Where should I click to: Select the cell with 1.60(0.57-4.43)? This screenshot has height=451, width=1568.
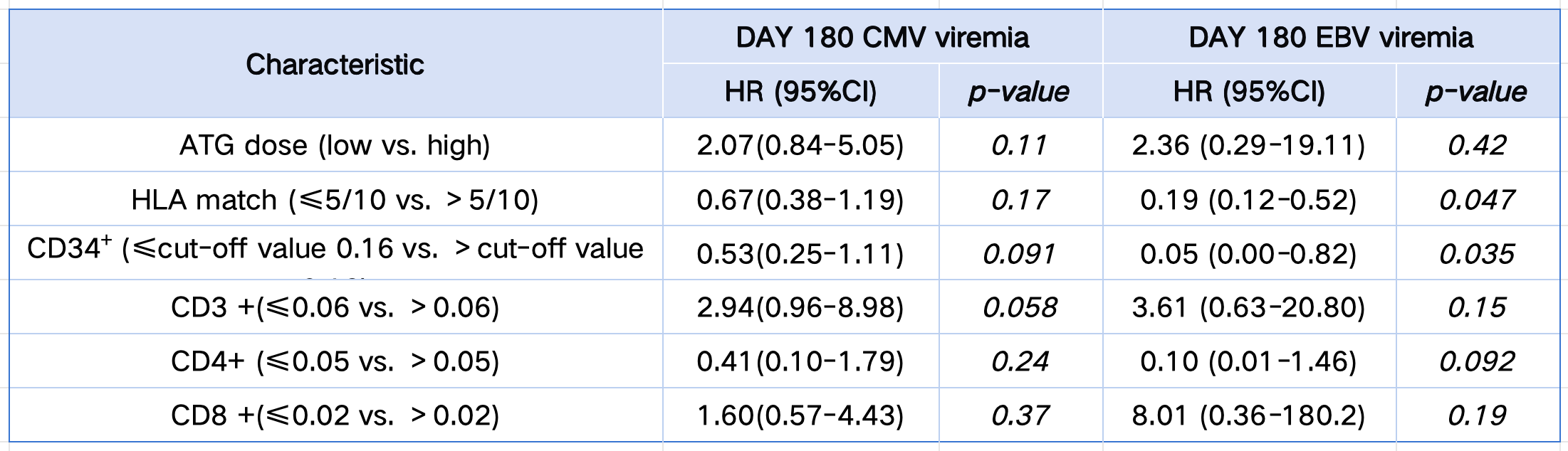800,415
